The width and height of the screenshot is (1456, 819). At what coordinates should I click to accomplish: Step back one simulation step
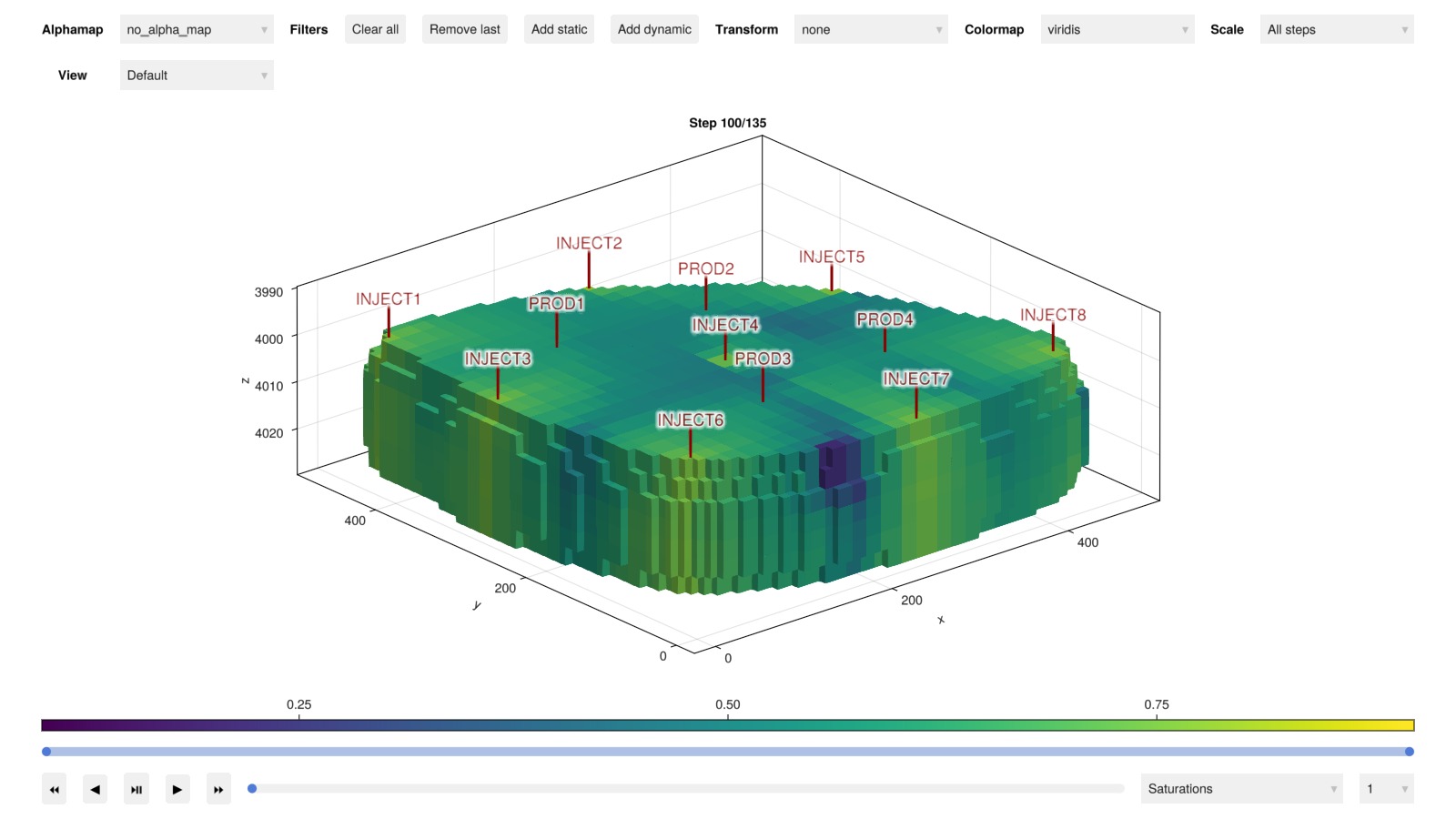pyautogui.click(x=95, y=789)
